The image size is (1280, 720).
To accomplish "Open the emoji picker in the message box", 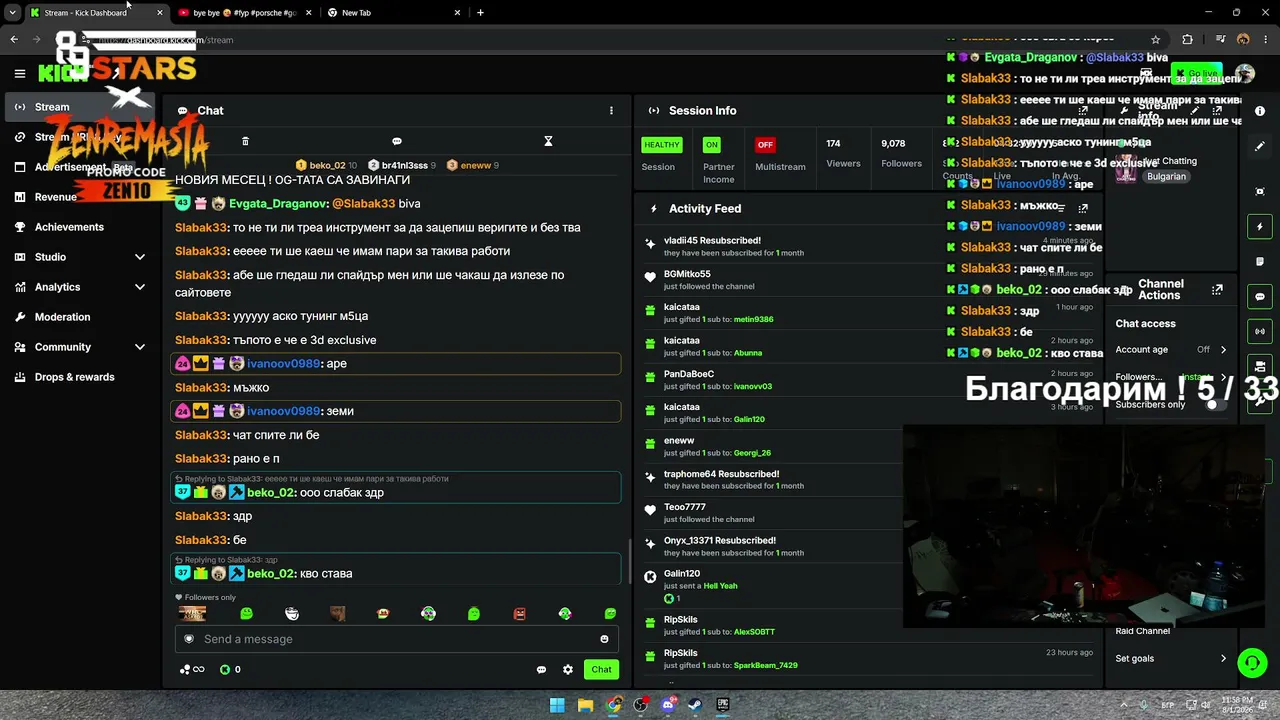I will (604, 639).
